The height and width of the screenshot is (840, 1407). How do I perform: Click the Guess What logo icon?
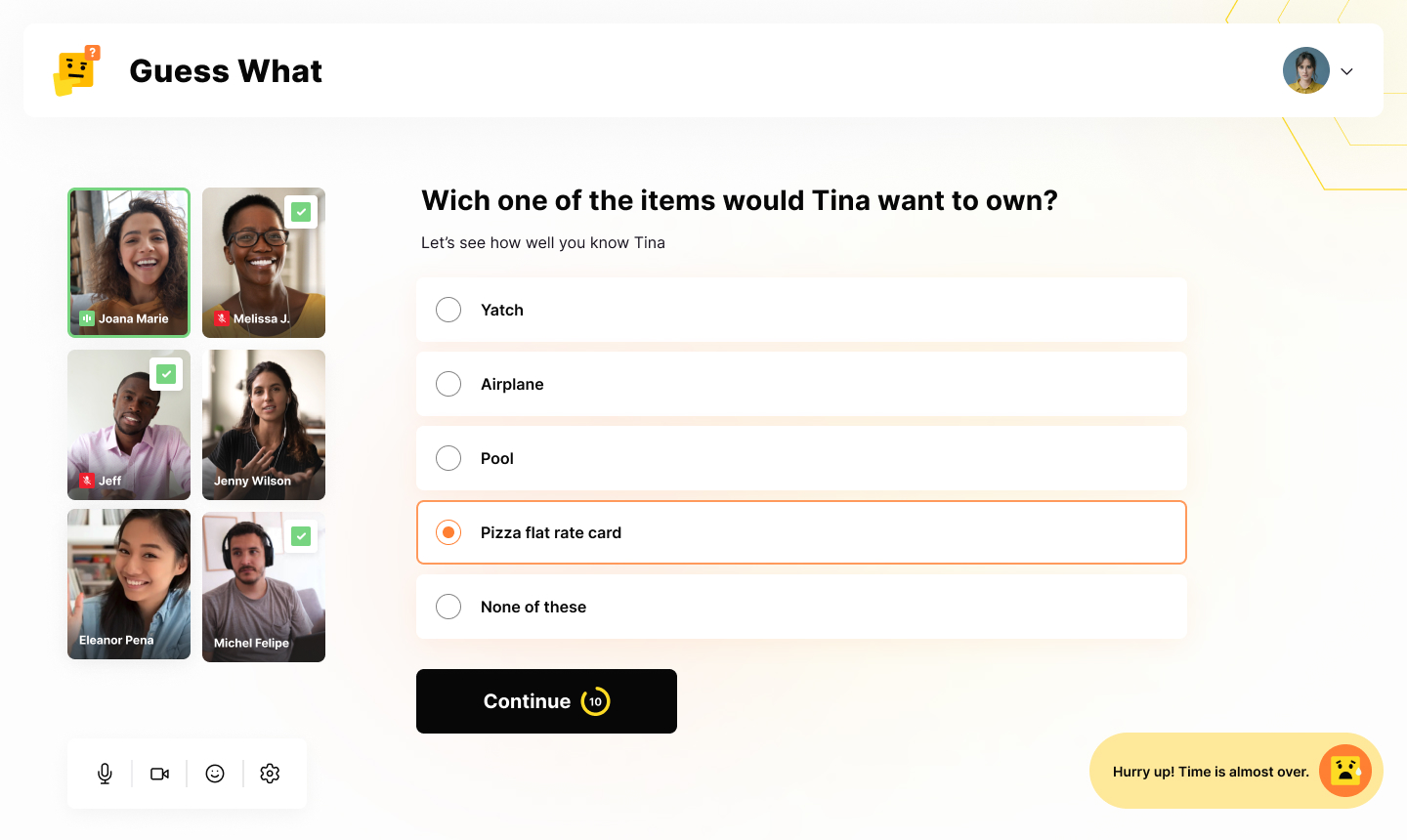77,70
